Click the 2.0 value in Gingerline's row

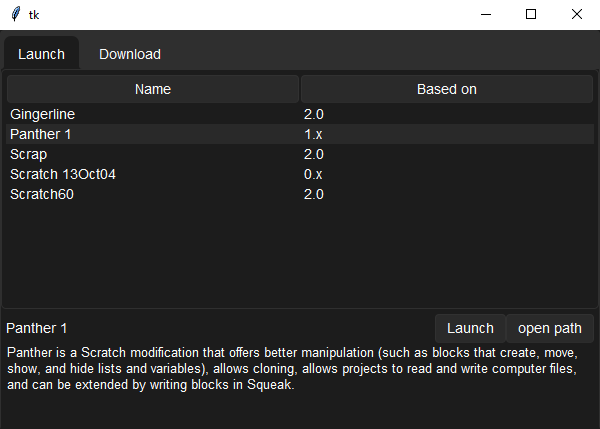(313, 114)
